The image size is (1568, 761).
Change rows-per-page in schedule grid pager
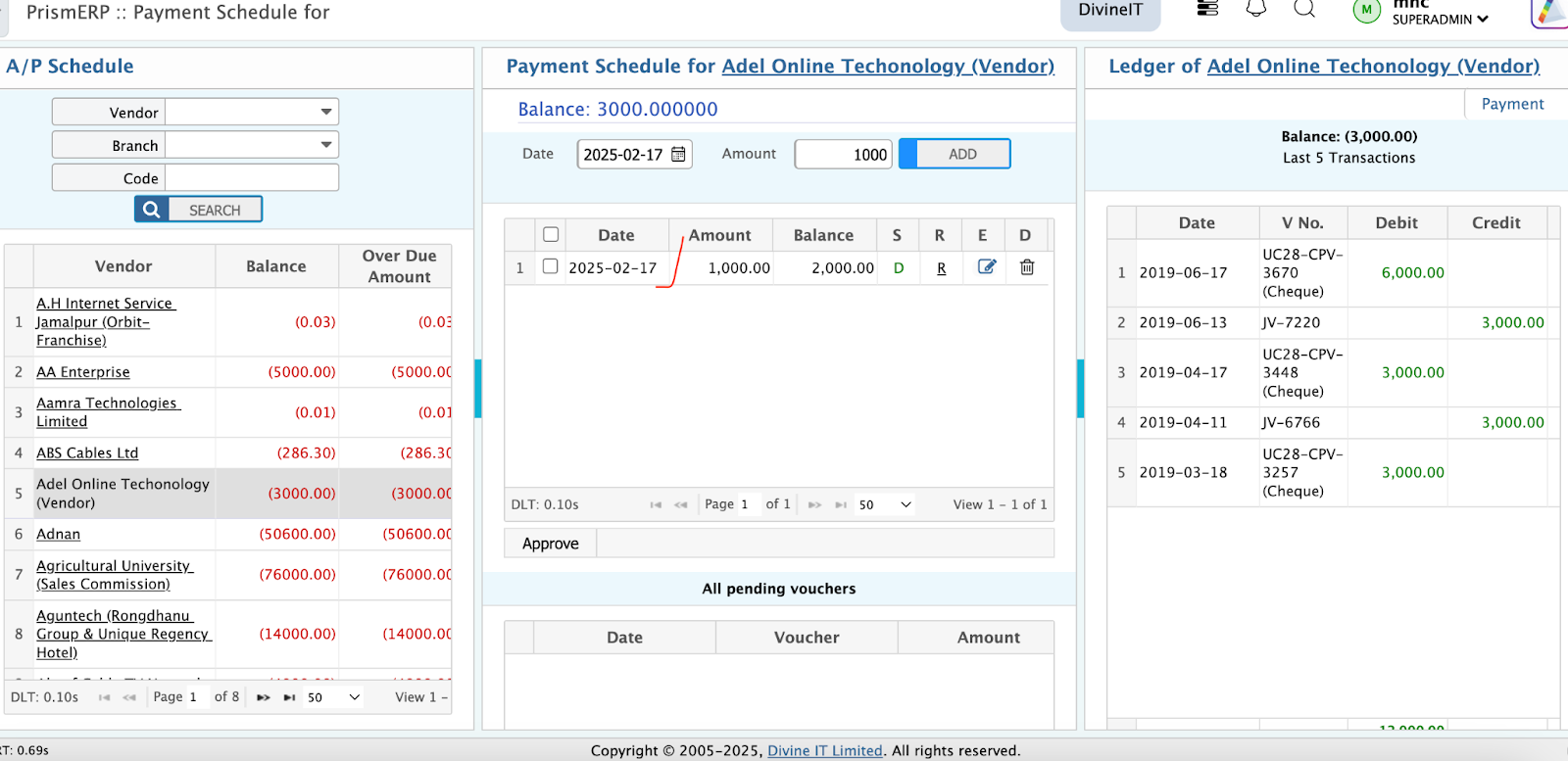[x=885, y=505]
